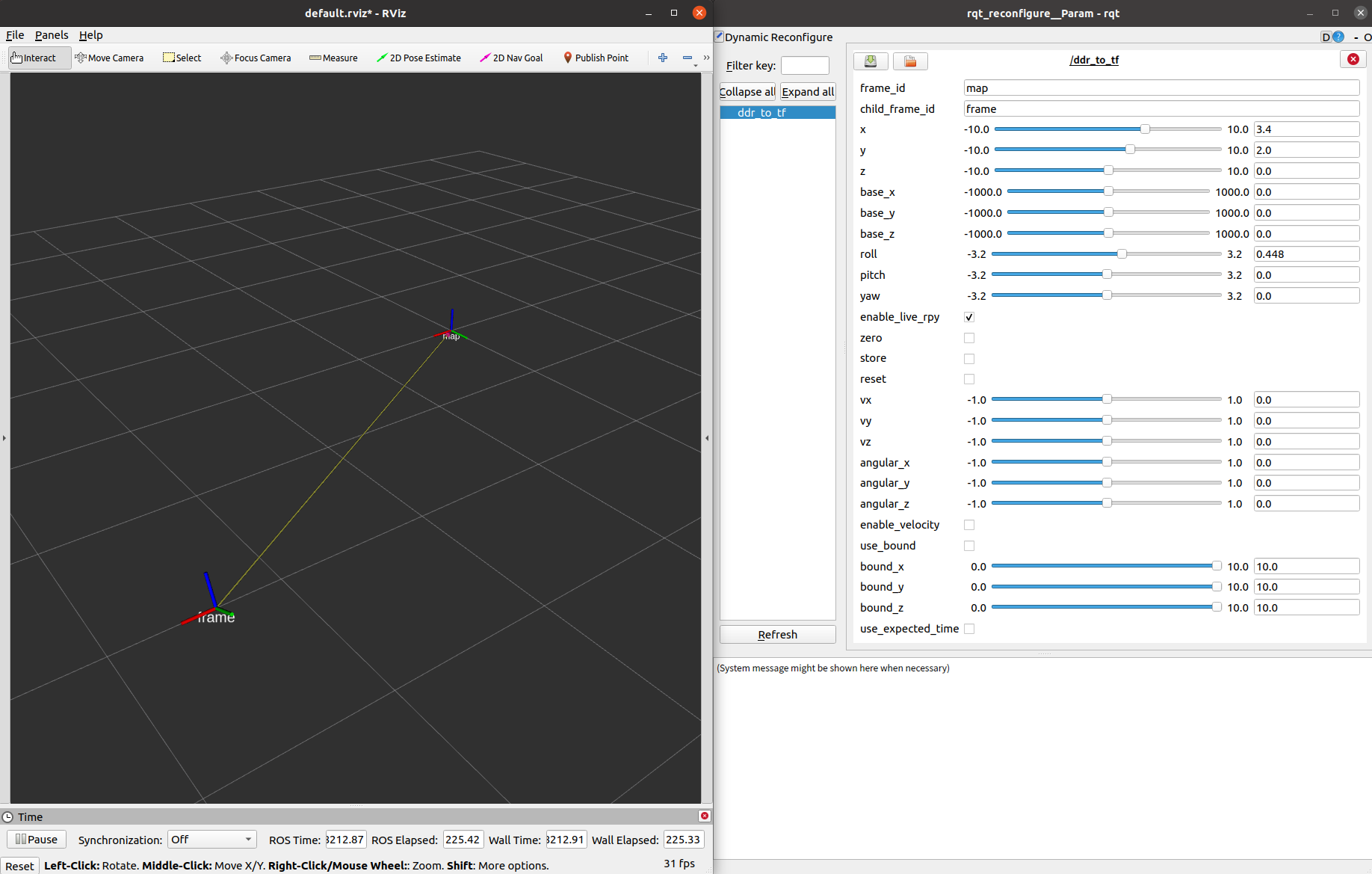Select the 2D Nav Goal tool

(511, 58)
